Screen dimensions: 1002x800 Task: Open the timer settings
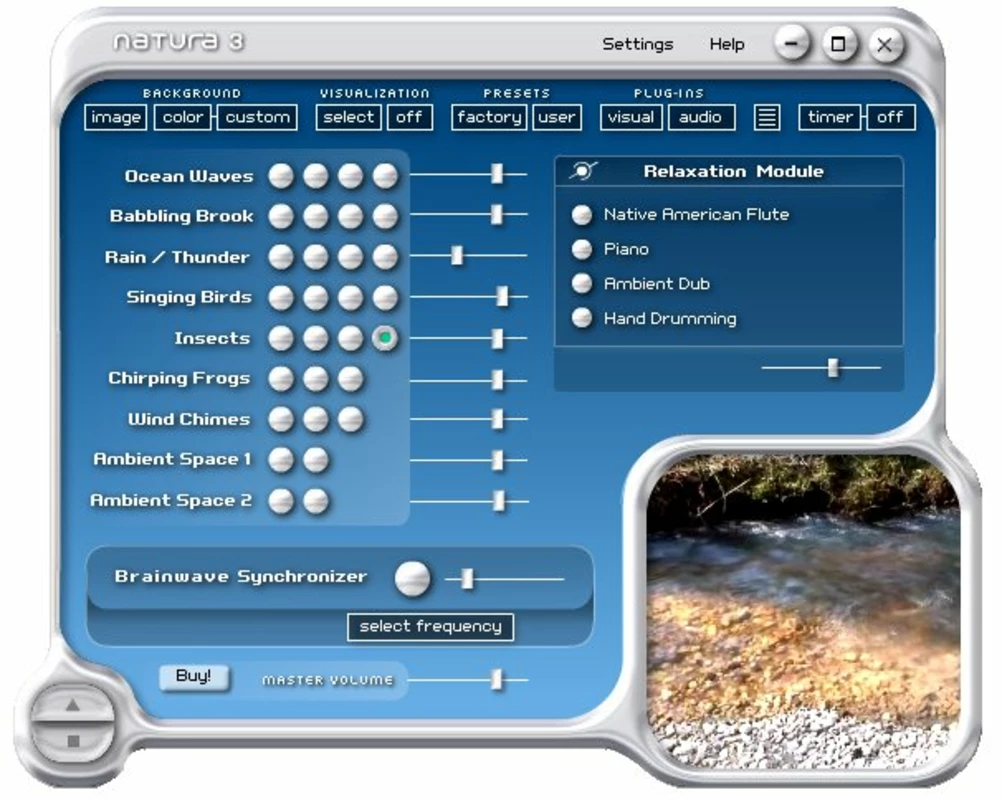[829, 118]
